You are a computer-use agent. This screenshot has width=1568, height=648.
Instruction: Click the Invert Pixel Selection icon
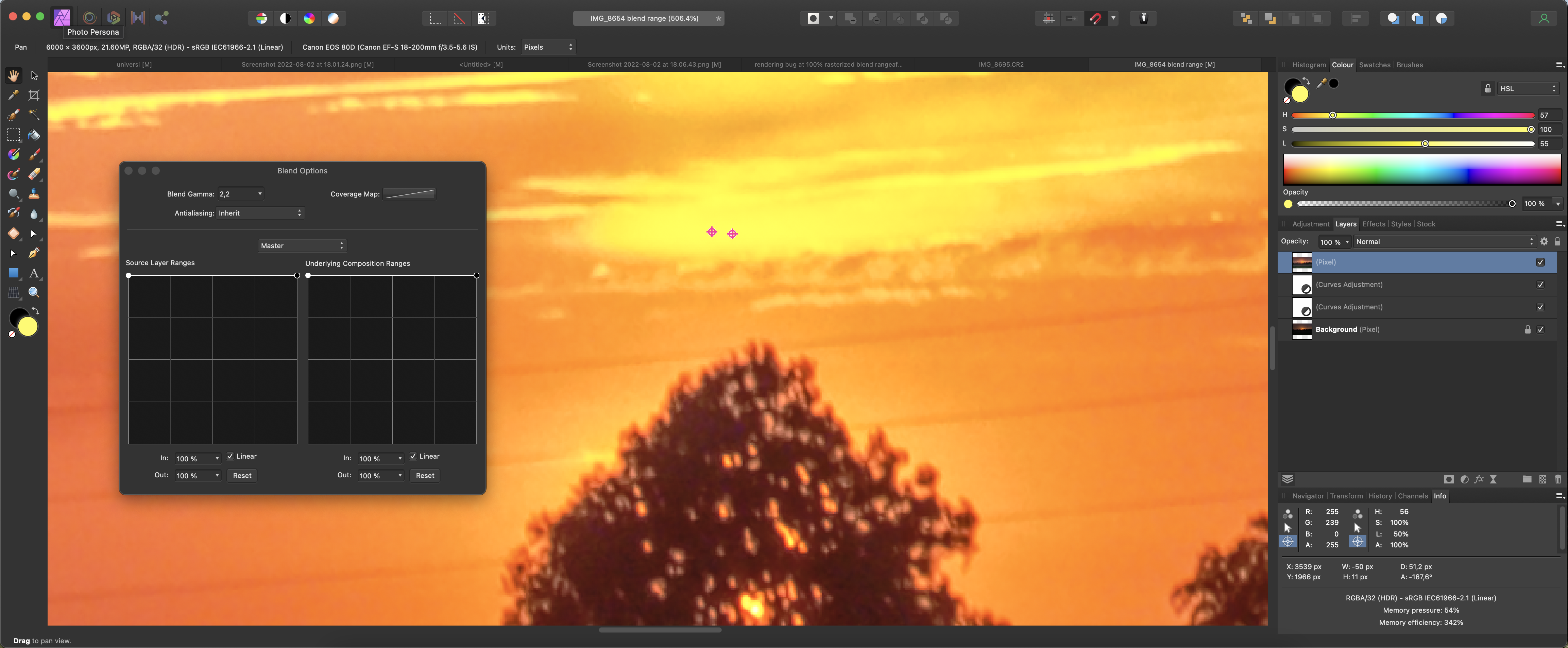pyautogui.click(x=483, y=18)
